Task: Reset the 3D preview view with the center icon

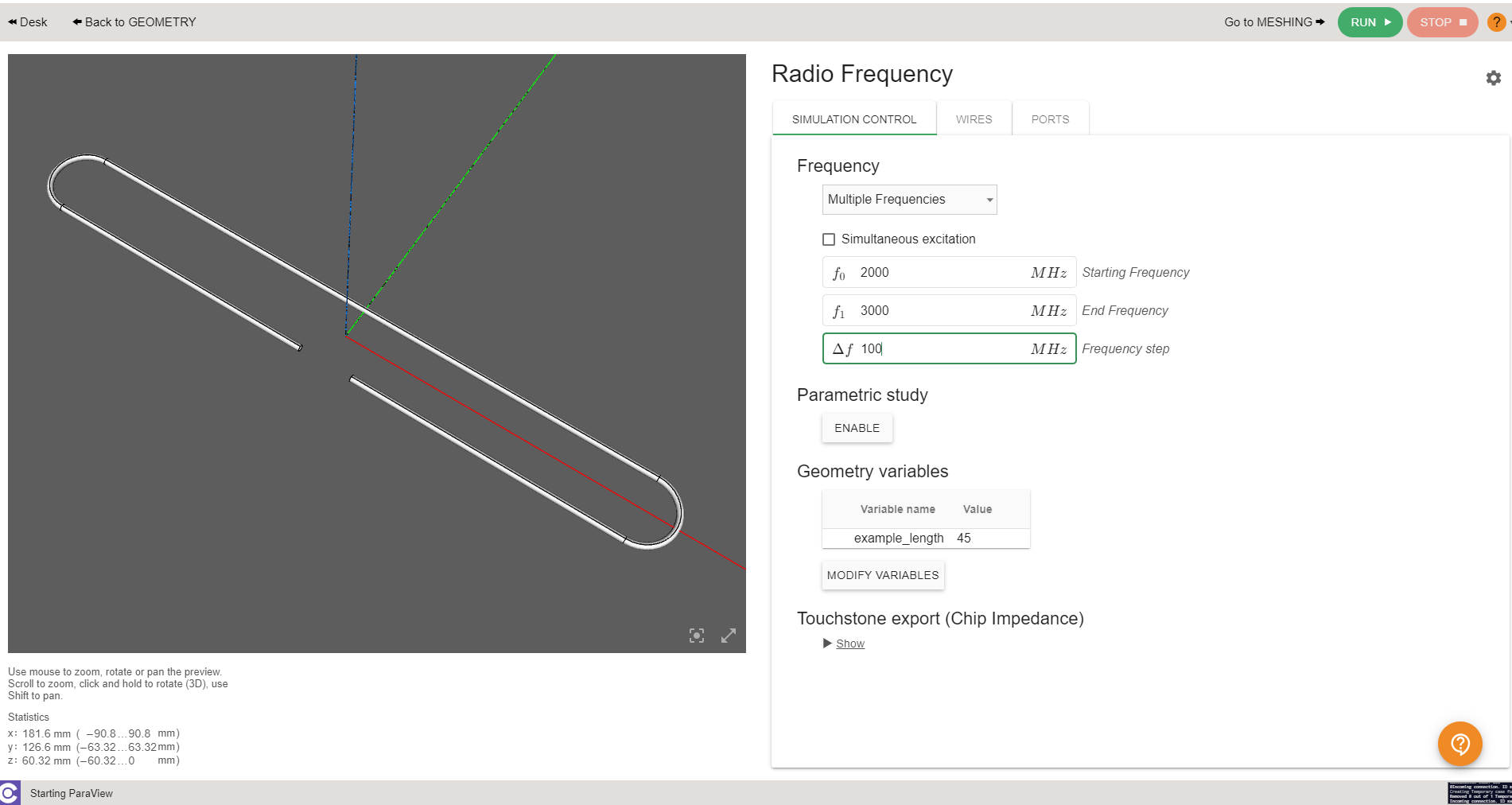Action: (x=697, y=636)
